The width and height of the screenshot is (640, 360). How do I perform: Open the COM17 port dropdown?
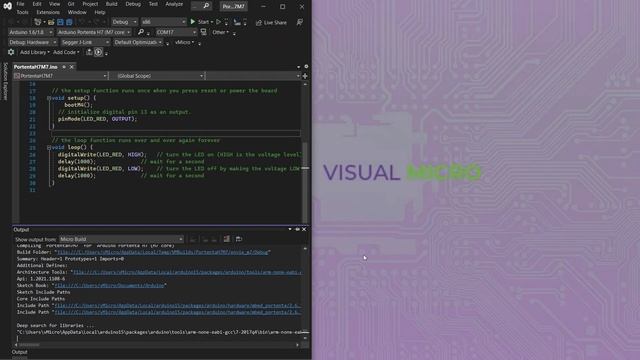(176, 32)
